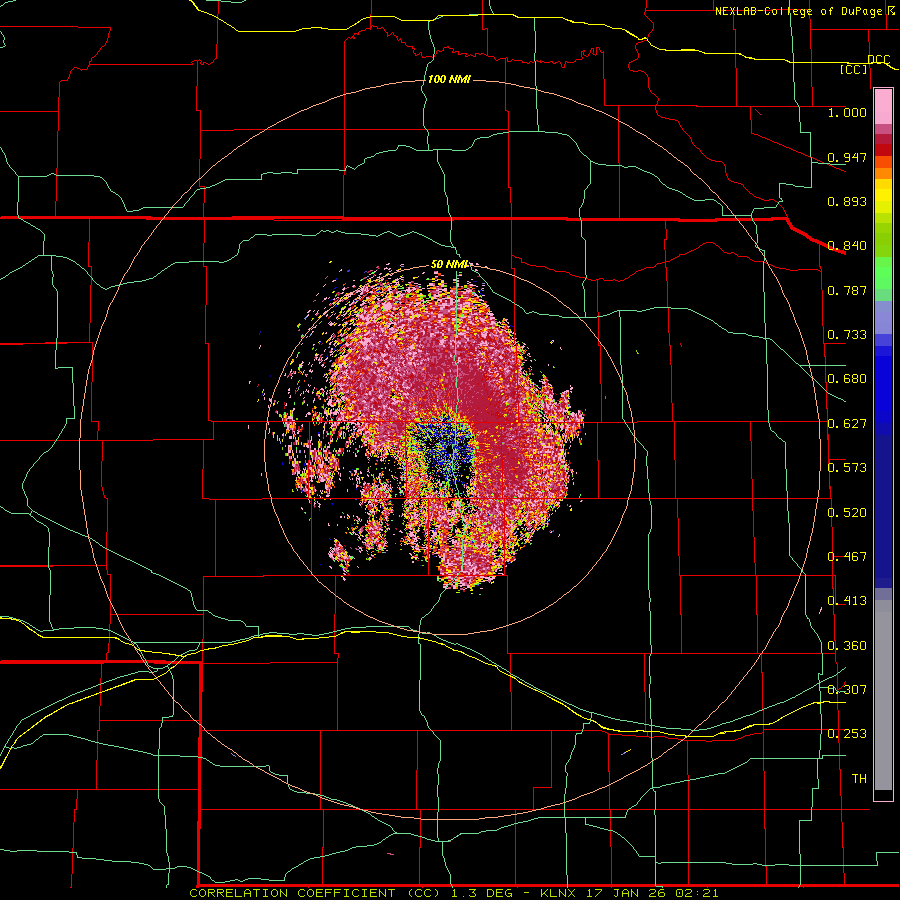Click the TH threshold label
Viewport: 900px width, 900px height.
tap(859, 779)
